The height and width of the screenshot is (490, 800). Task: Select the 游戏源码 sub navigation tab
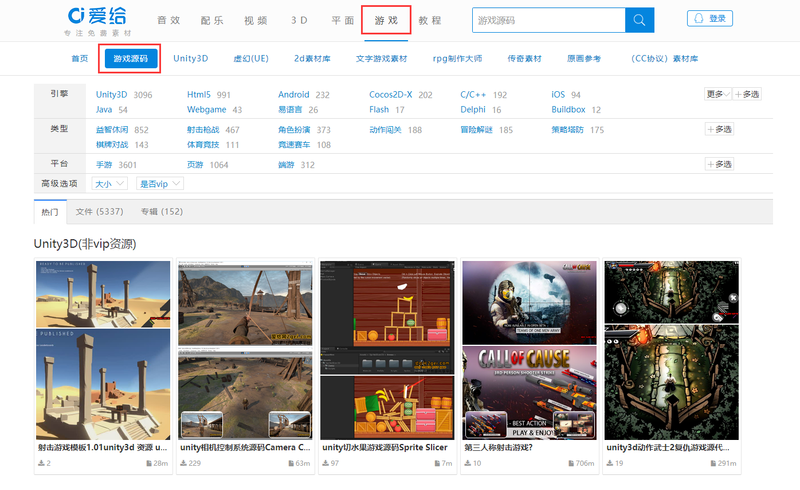point(130,59)
